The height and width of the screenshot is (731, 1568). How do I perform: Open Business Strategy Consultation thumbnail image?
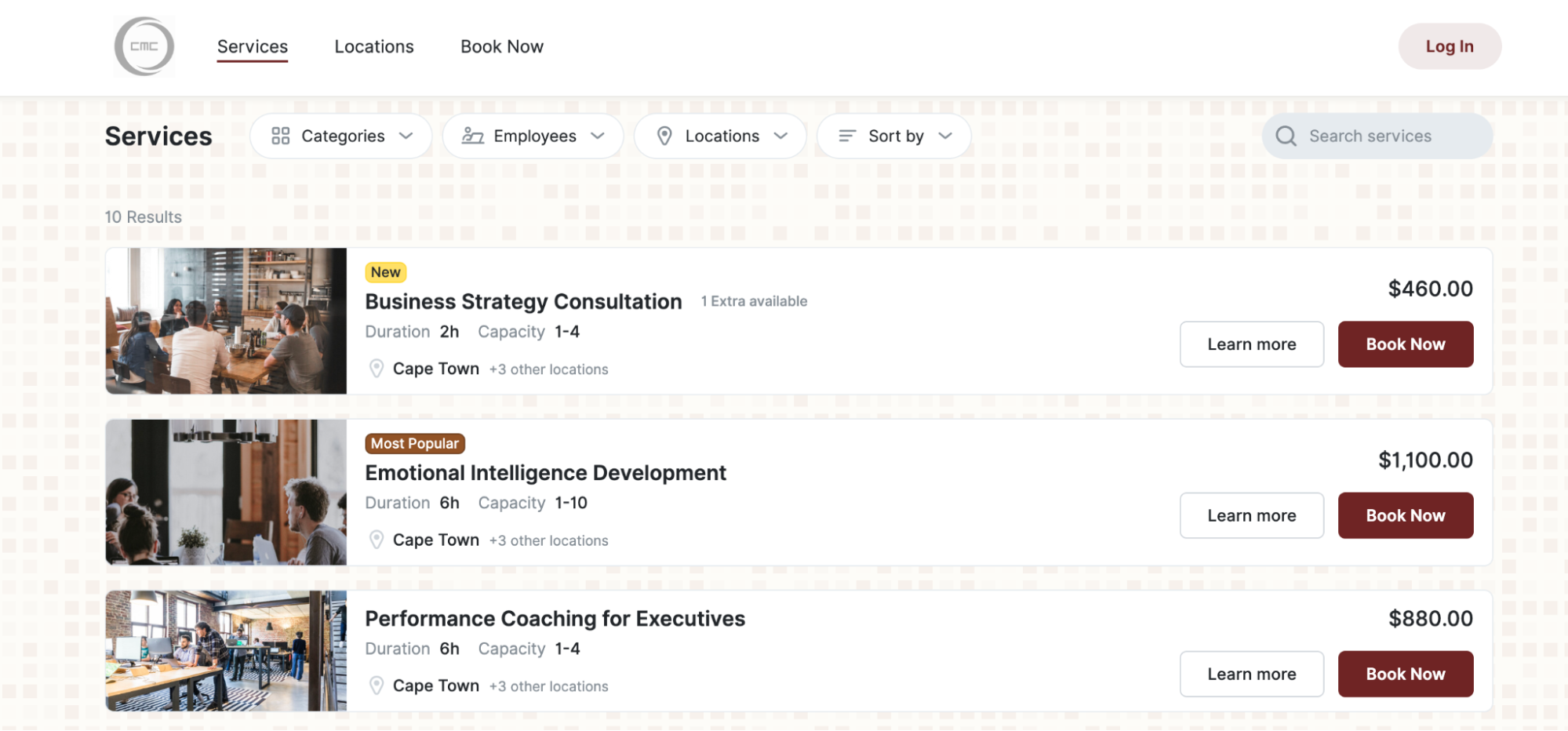click(227, 321)
